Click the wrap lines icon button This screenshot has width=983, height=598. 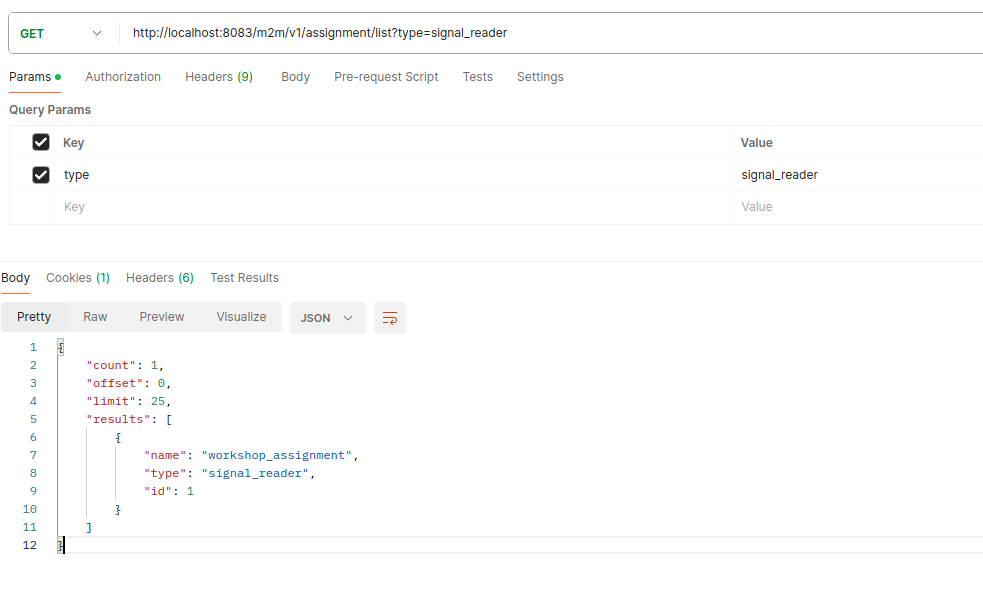[390, 318]
